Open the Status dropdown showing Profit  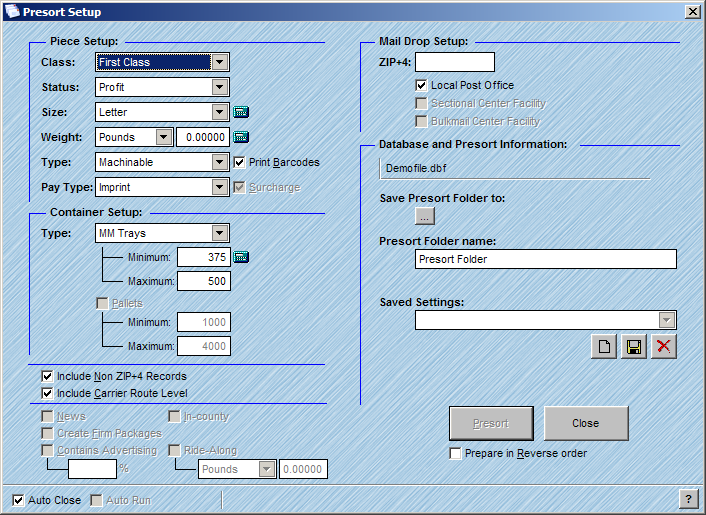[x=220, y=87]
